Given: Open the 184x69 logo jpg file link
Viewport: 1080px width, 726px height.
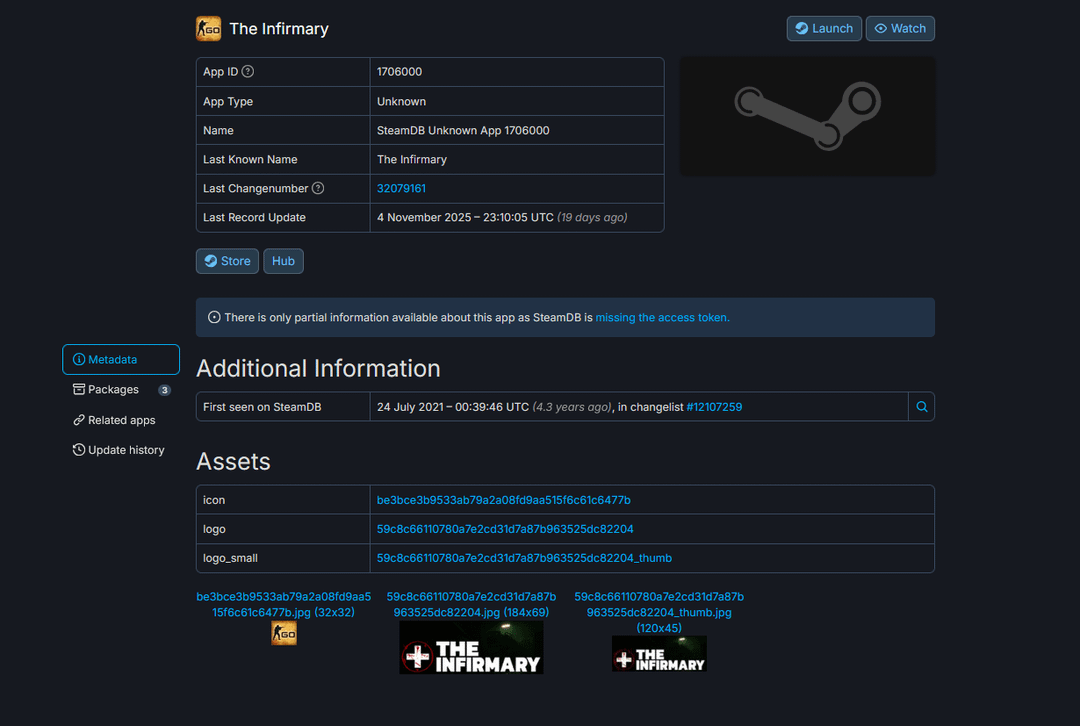Looking at the screenshot, I should (x=471, y=604).
